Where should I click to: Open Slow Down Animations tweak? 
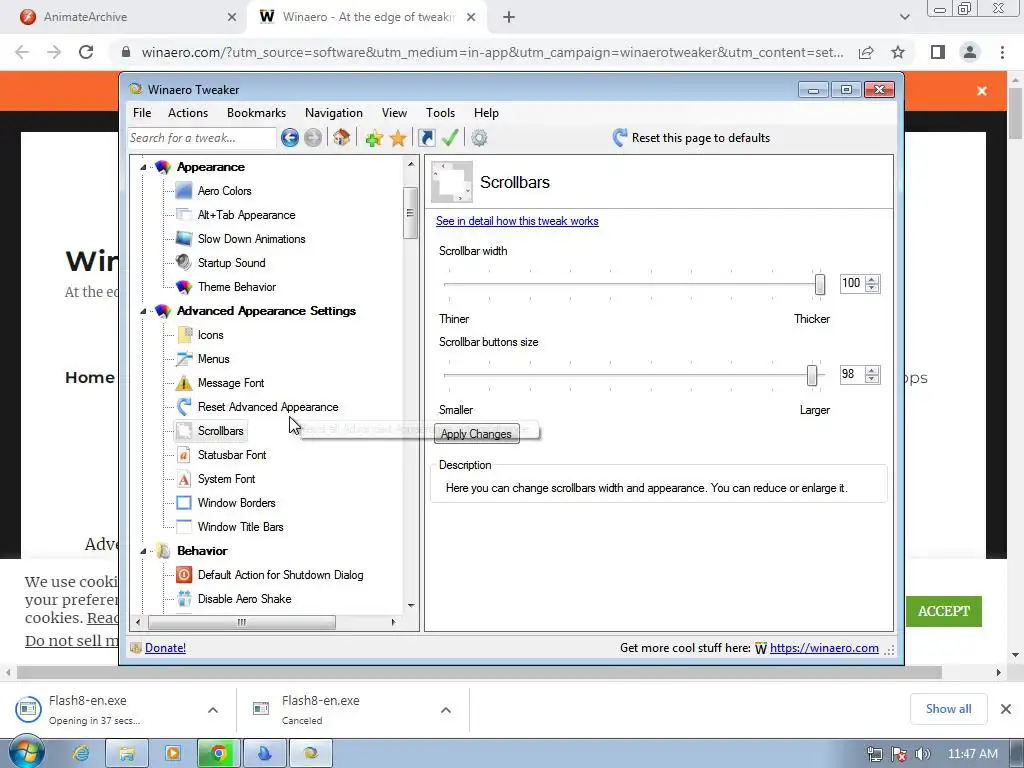(x=251, y=239)
